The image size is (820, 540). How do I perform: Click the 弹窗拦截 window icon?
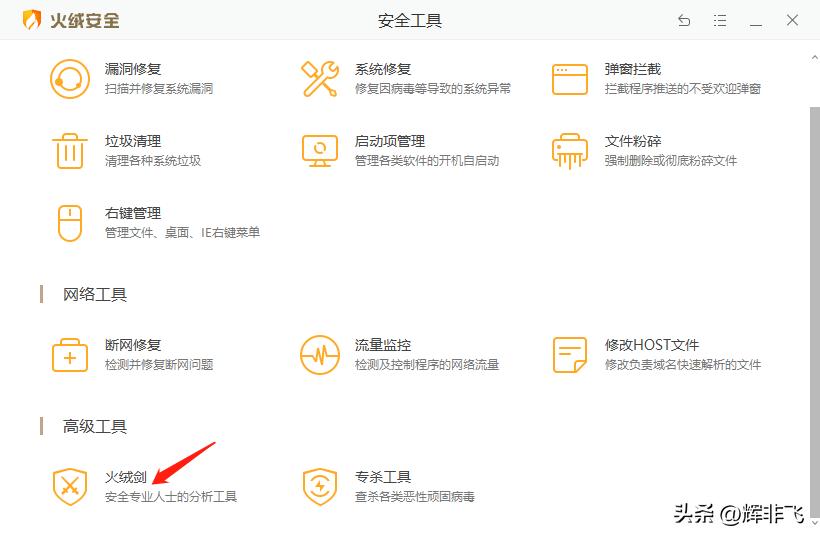coord(570,79)
